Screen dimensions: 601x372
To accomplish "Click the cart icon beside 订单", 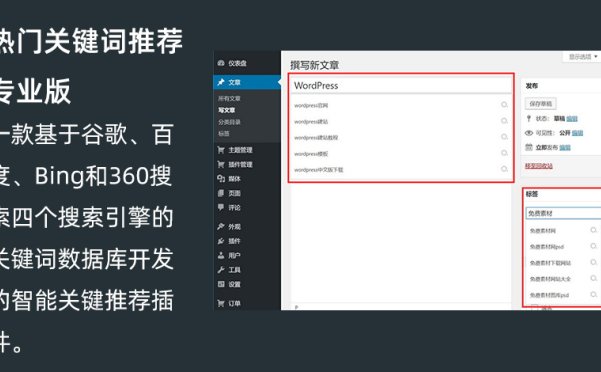I will tap(221, 303).
